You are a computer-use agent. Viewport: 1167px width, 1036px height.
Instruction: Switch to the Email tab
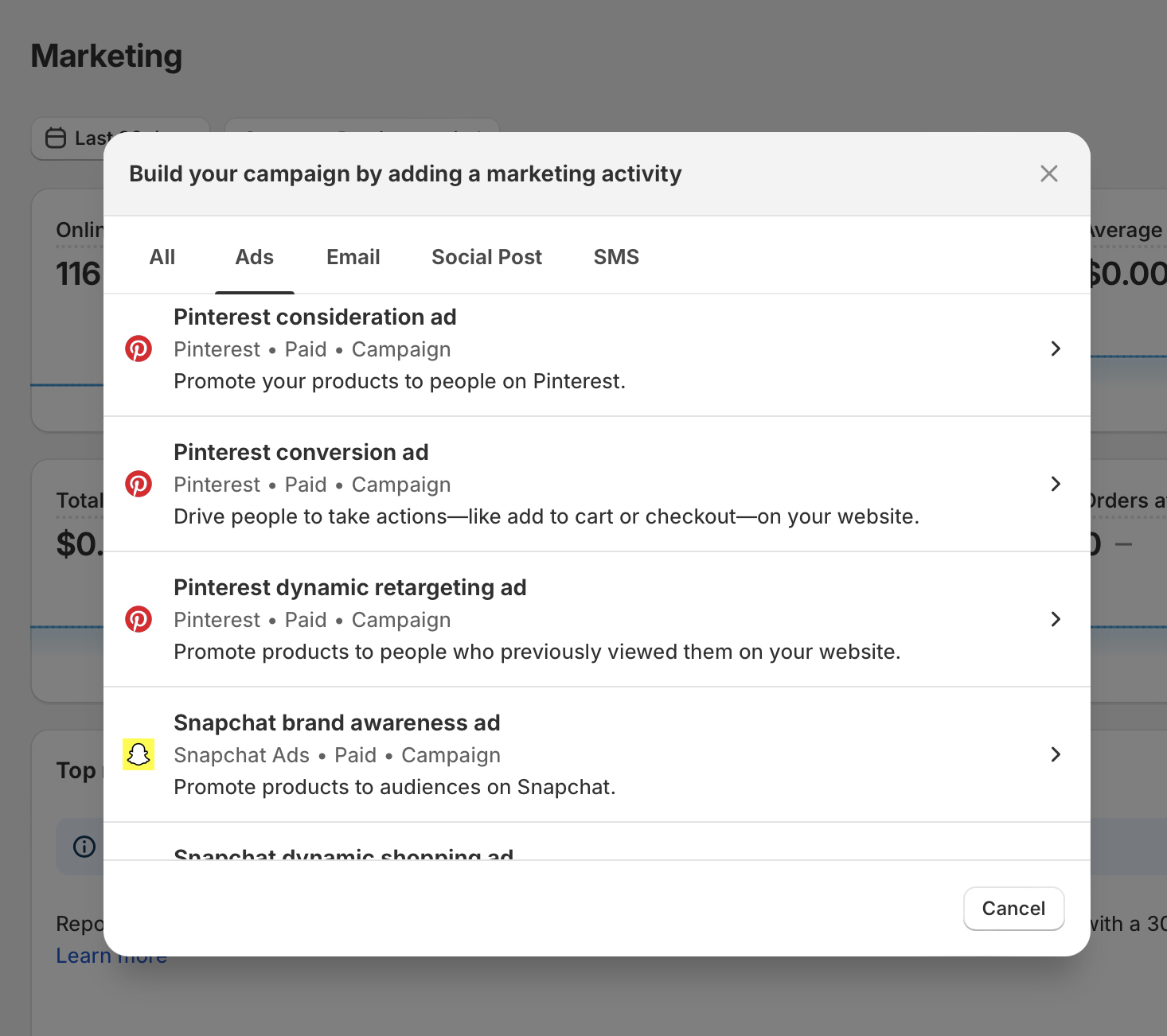pyautogui.click(x=353, y=257)
